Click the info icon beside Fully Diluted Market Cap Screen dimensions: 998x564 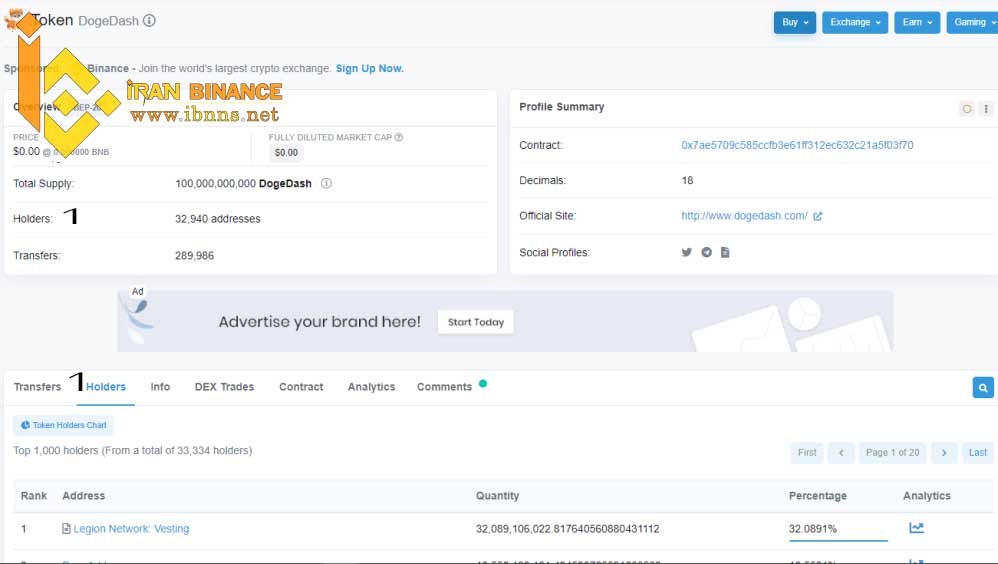[398, 137]
